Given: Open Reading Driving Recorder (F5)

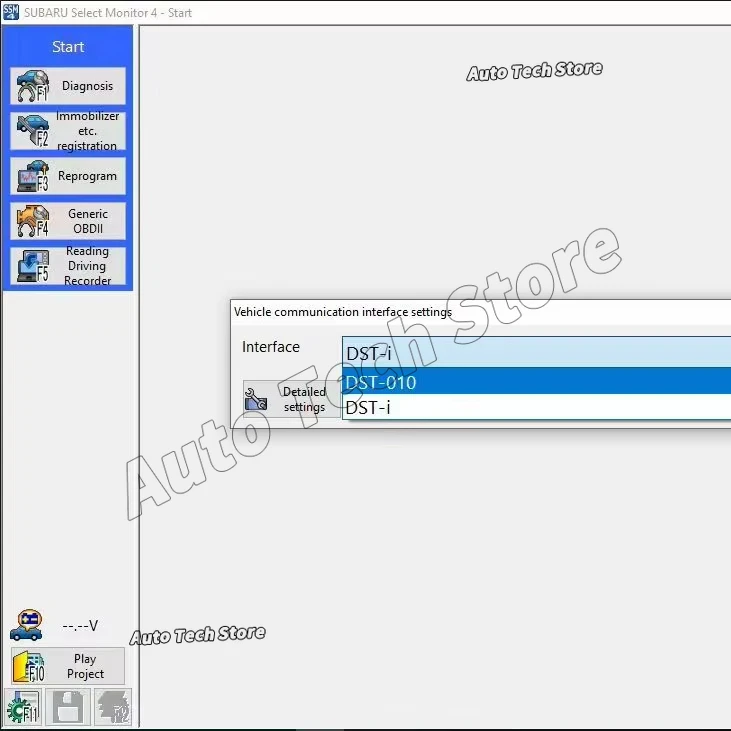Looking at the screenshot, I should (x=68, y=266).
